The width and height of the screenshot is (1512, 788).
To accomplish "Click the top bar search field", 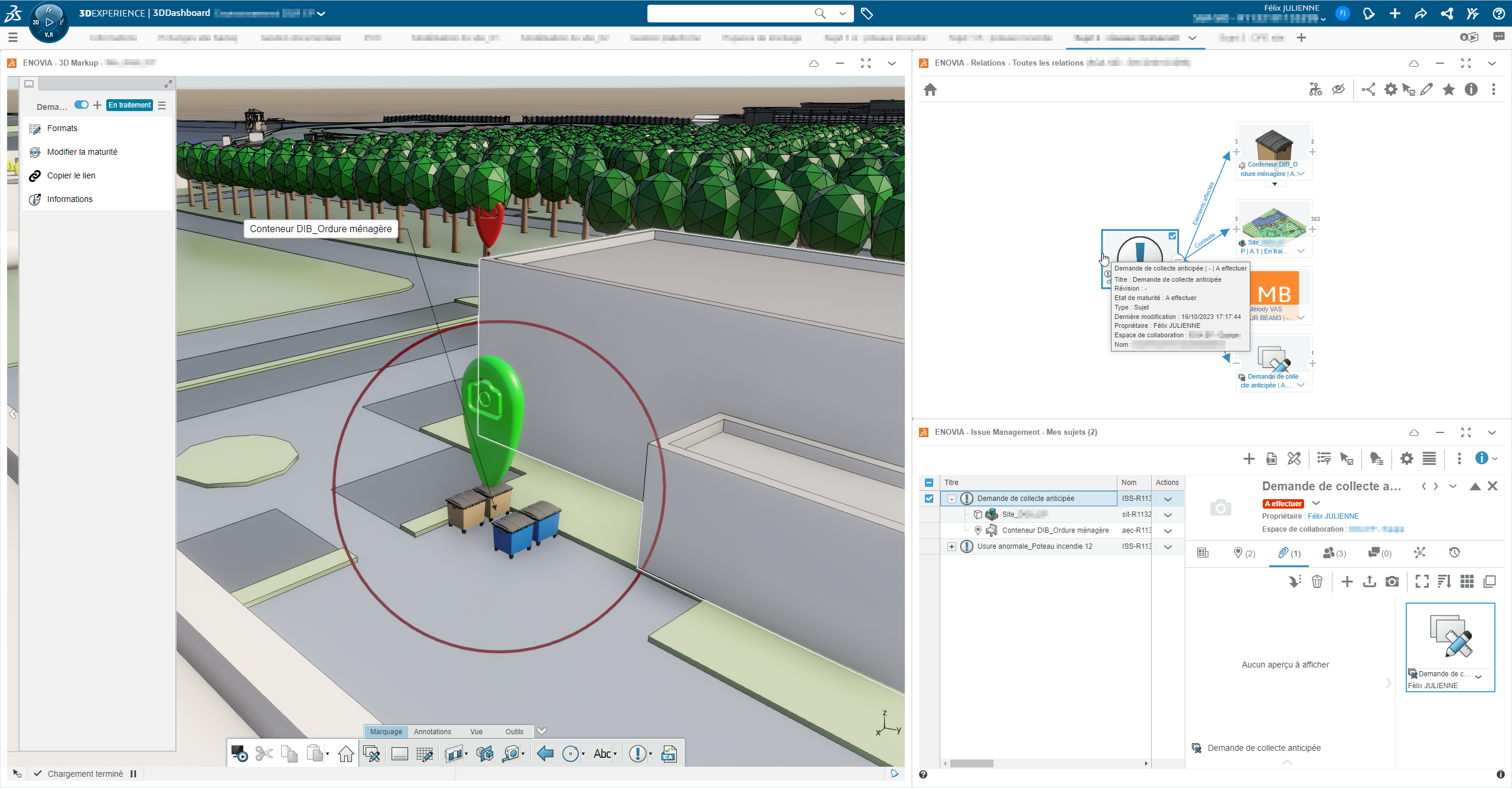I will click(731, 14).
